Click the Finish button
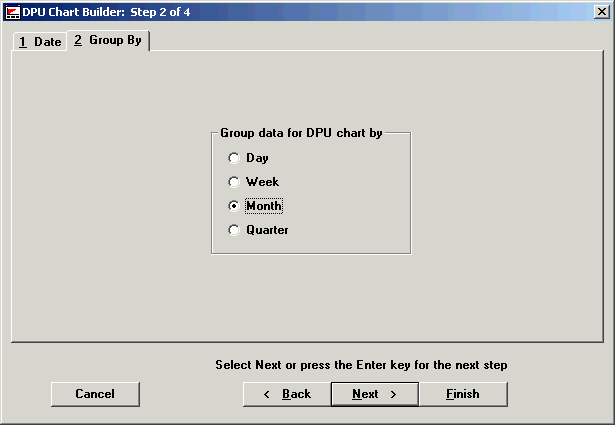The height and width of the screenshot is (425, 615). pos(462,394)
